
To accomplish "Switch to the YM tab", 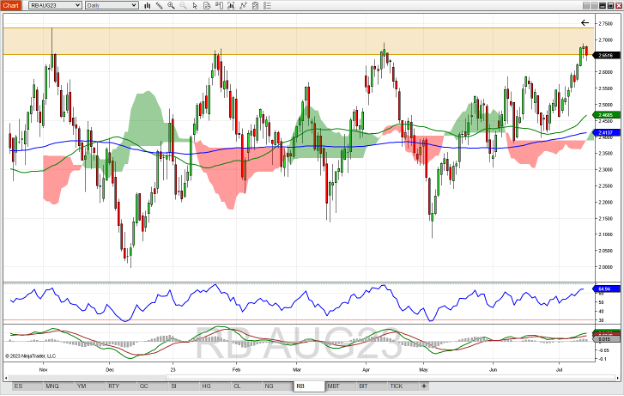I will pos(90,386).
